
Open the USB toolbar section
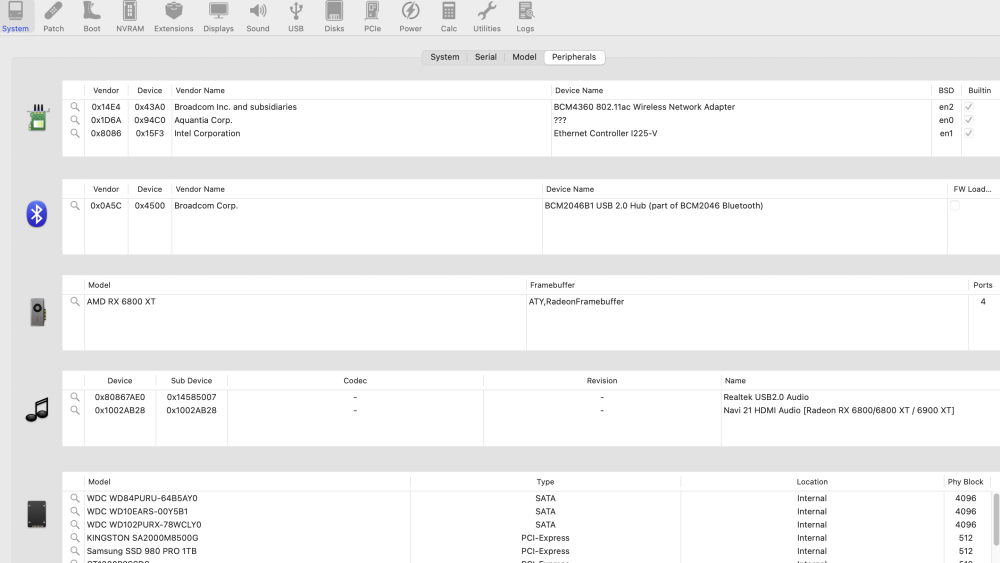(x=296, y=17)
